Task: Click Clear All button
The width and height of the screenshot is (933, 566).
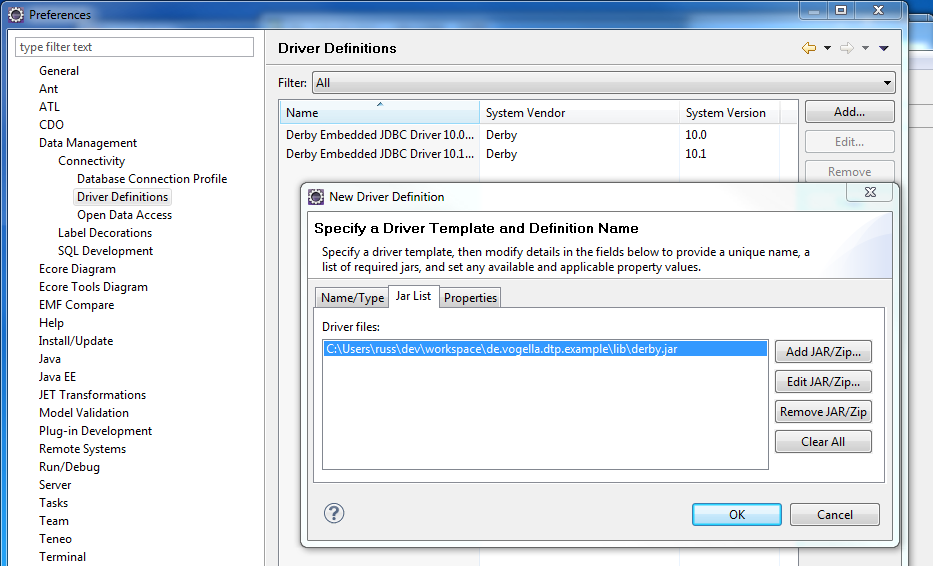Action: click(x=823, y=442)
